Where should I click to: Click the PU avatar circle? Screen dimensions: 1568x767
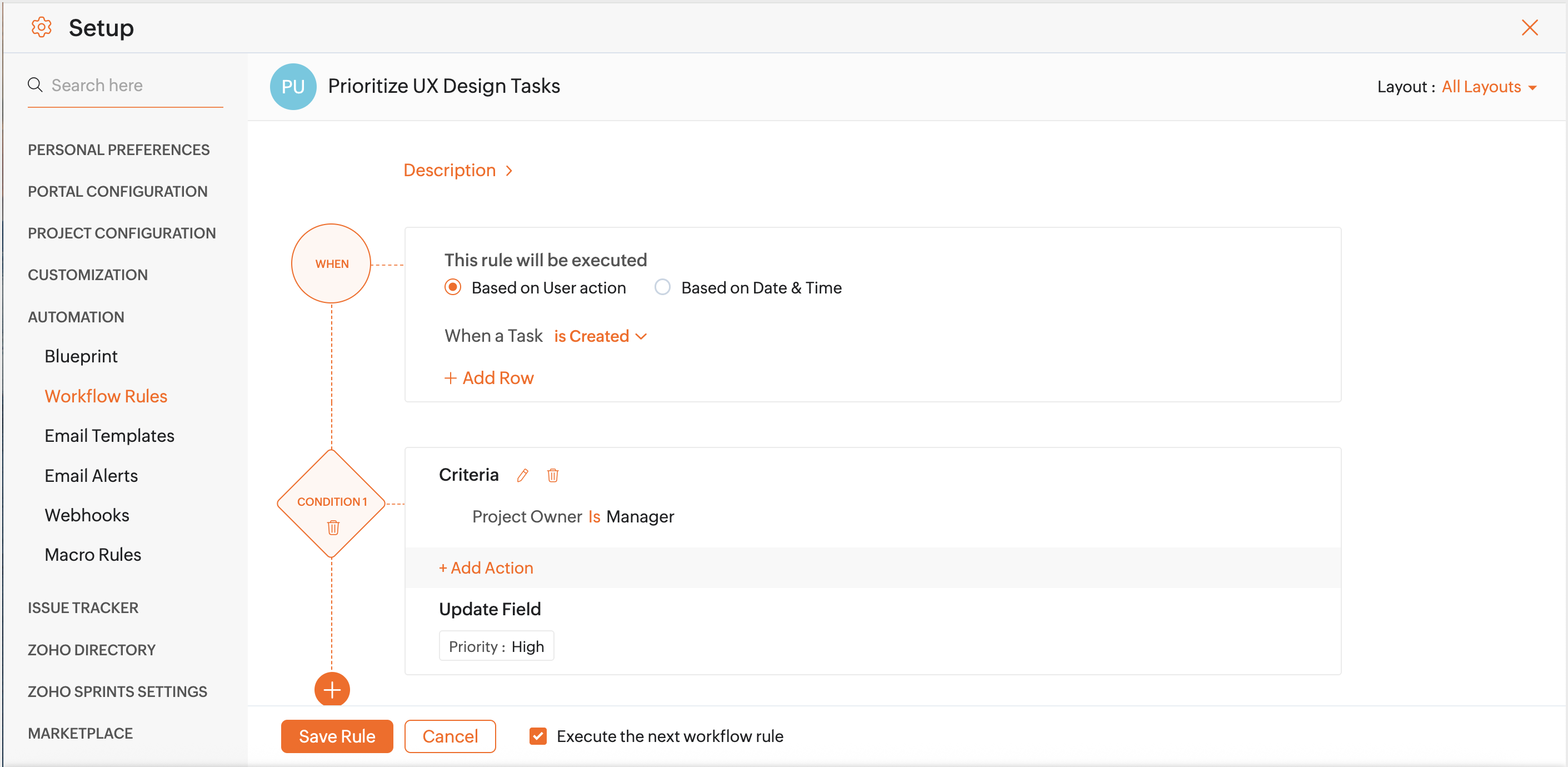pyautogui.click(x=293, y=87)
